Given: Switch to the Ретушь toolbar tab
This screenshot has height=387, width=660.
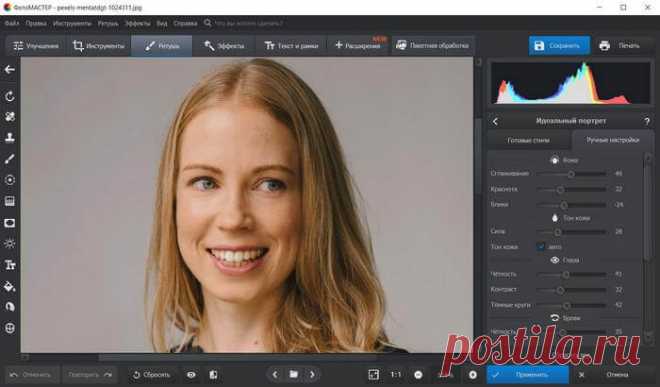Looking at the screenshot, I should [162, 46].
